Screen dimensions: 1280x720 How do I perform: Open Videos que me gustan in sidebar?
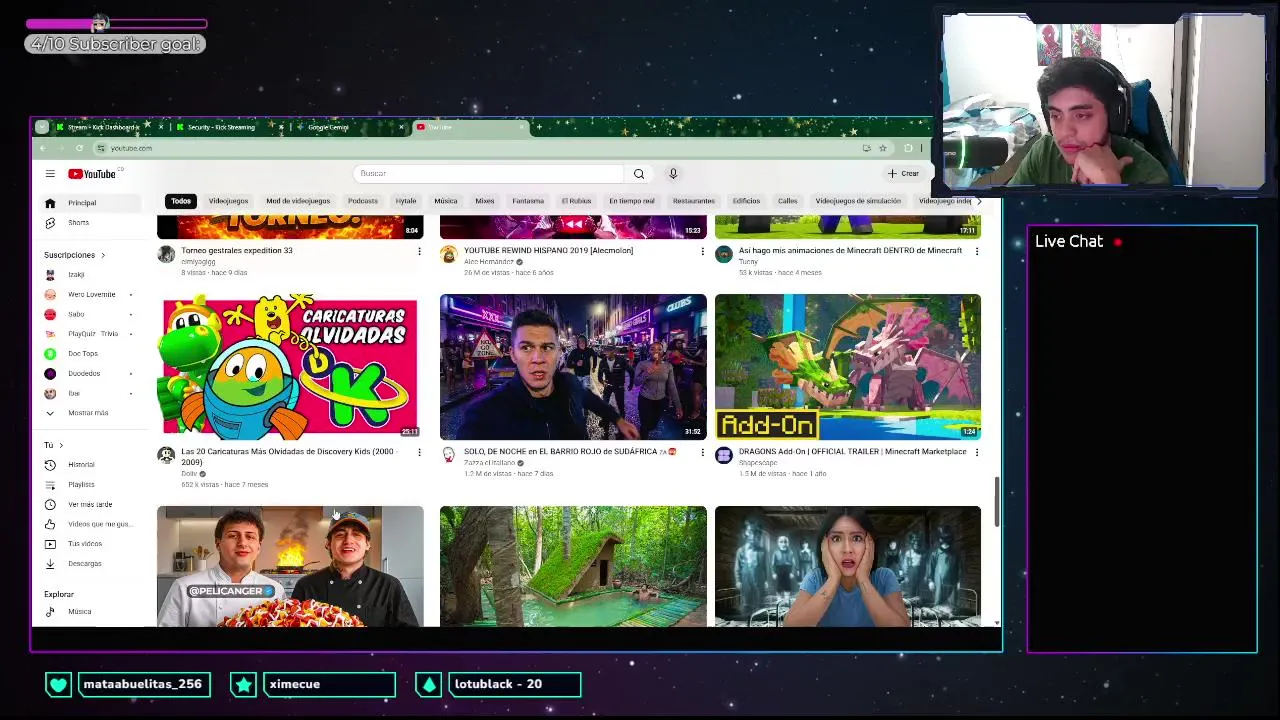tap(88, 524)
